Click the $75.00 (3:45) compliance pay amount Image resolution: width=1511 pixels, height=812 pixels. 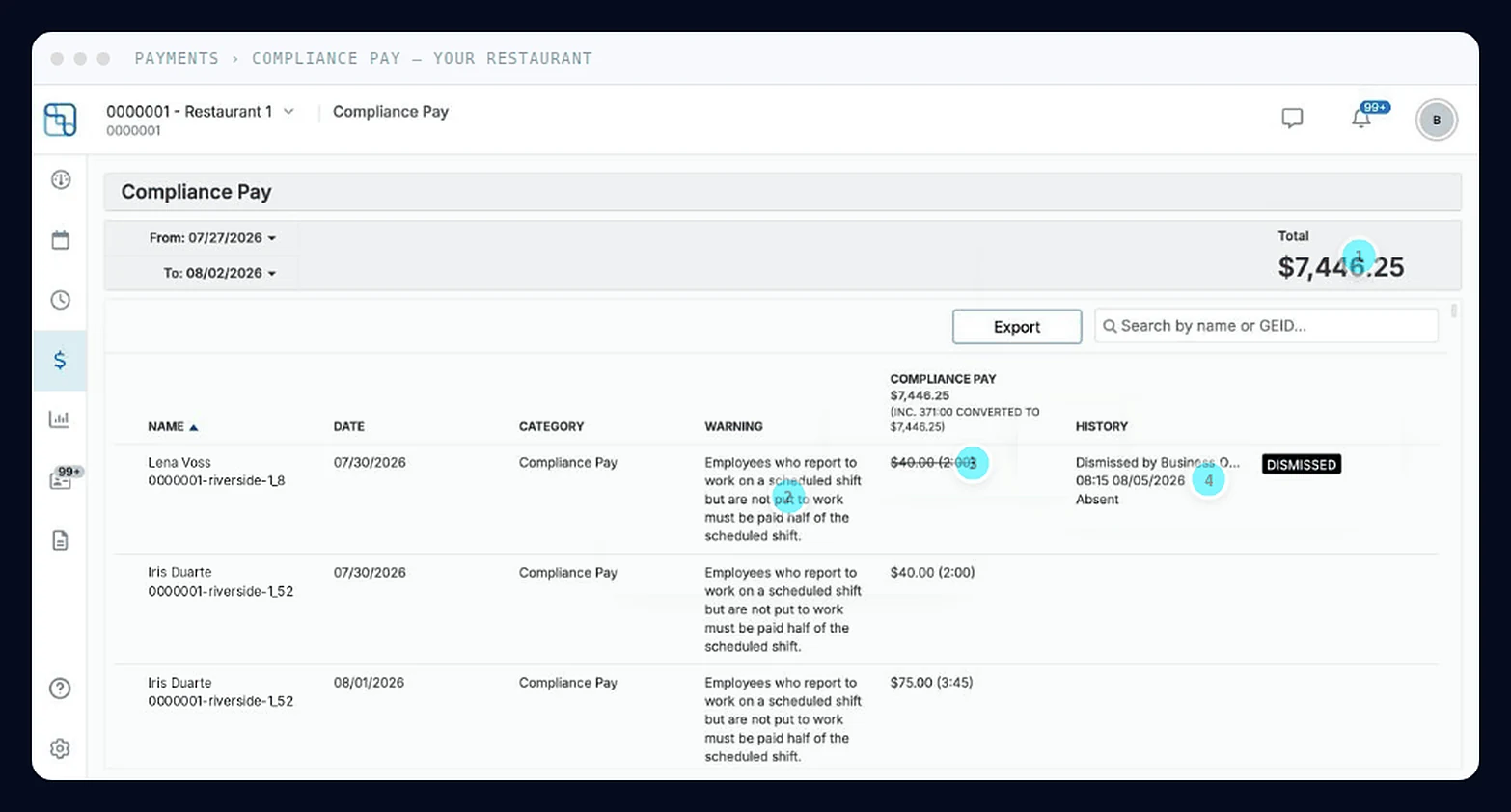[931, 683]
